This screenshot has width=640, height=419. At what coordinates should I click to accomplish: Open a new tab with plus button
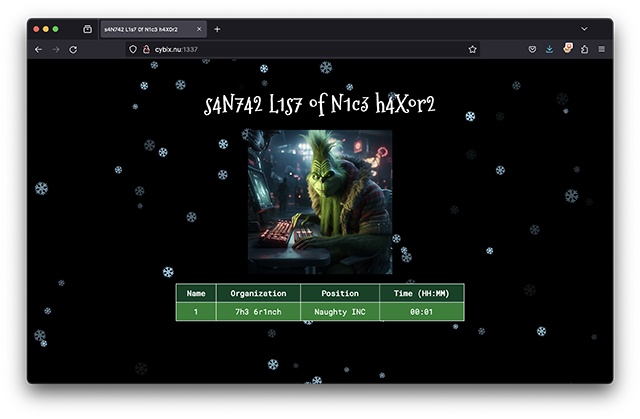click(x=217, y=29)
